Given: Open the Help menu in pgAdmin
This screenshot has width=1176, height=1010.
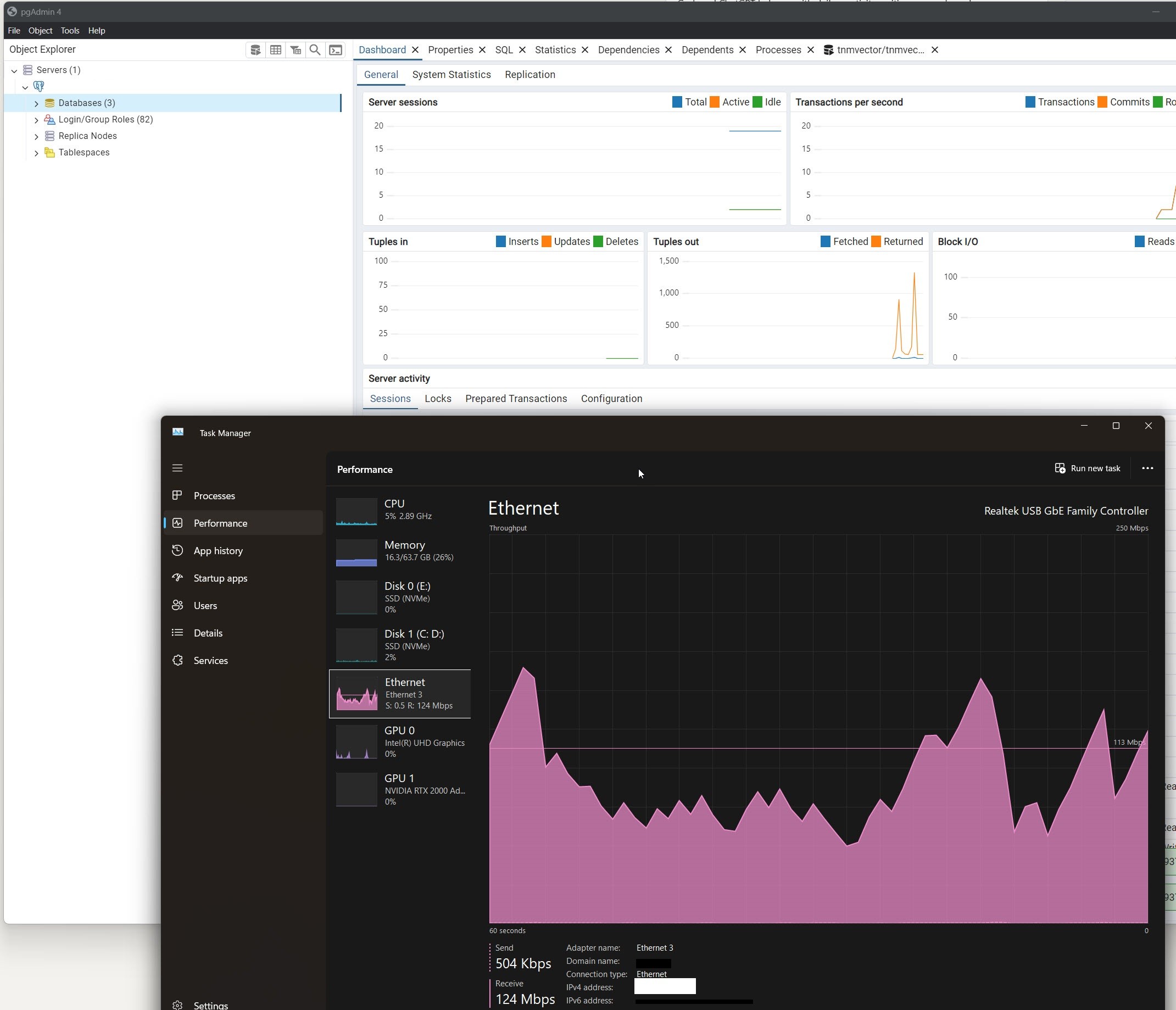Looking at the screenshot, I should point(97,31).
